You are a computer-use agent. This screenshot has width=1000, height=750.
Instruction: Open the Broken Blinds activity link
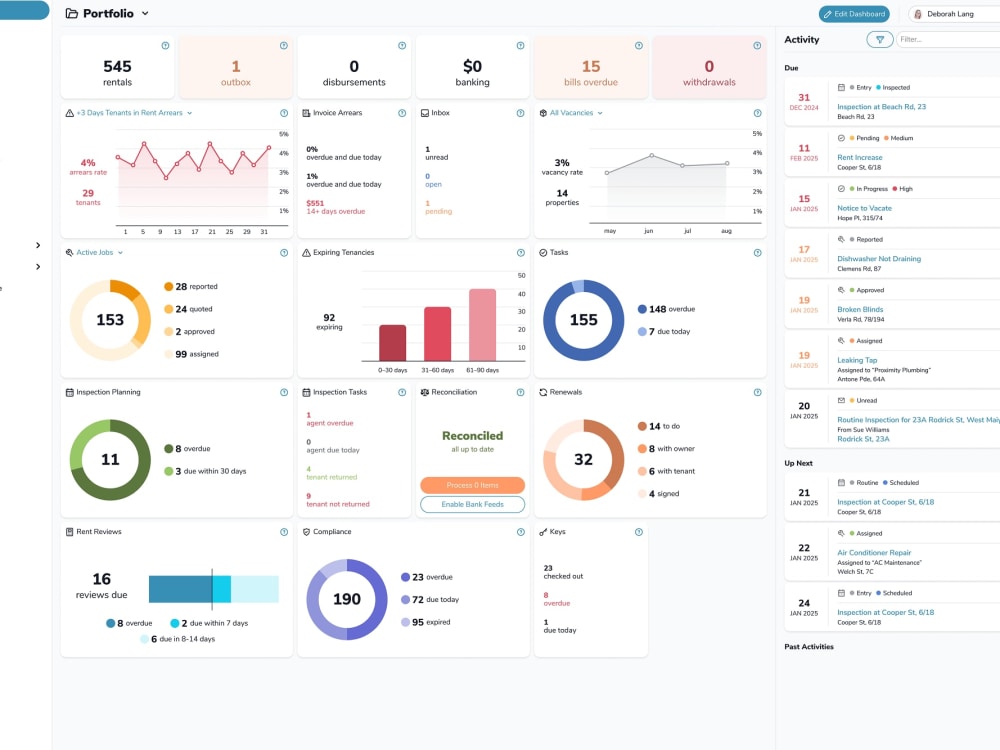click(860, 309)
